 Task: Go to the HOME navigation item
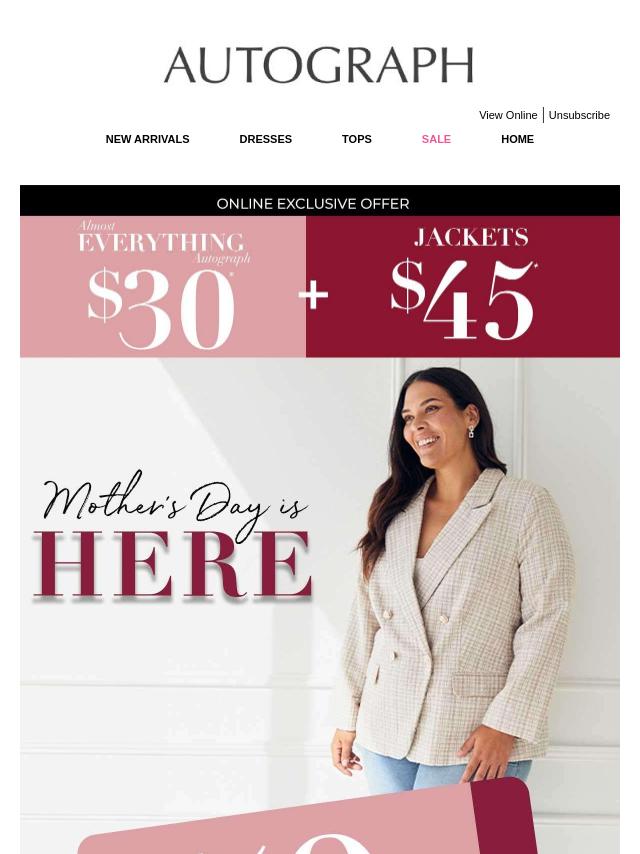point(517,139)
